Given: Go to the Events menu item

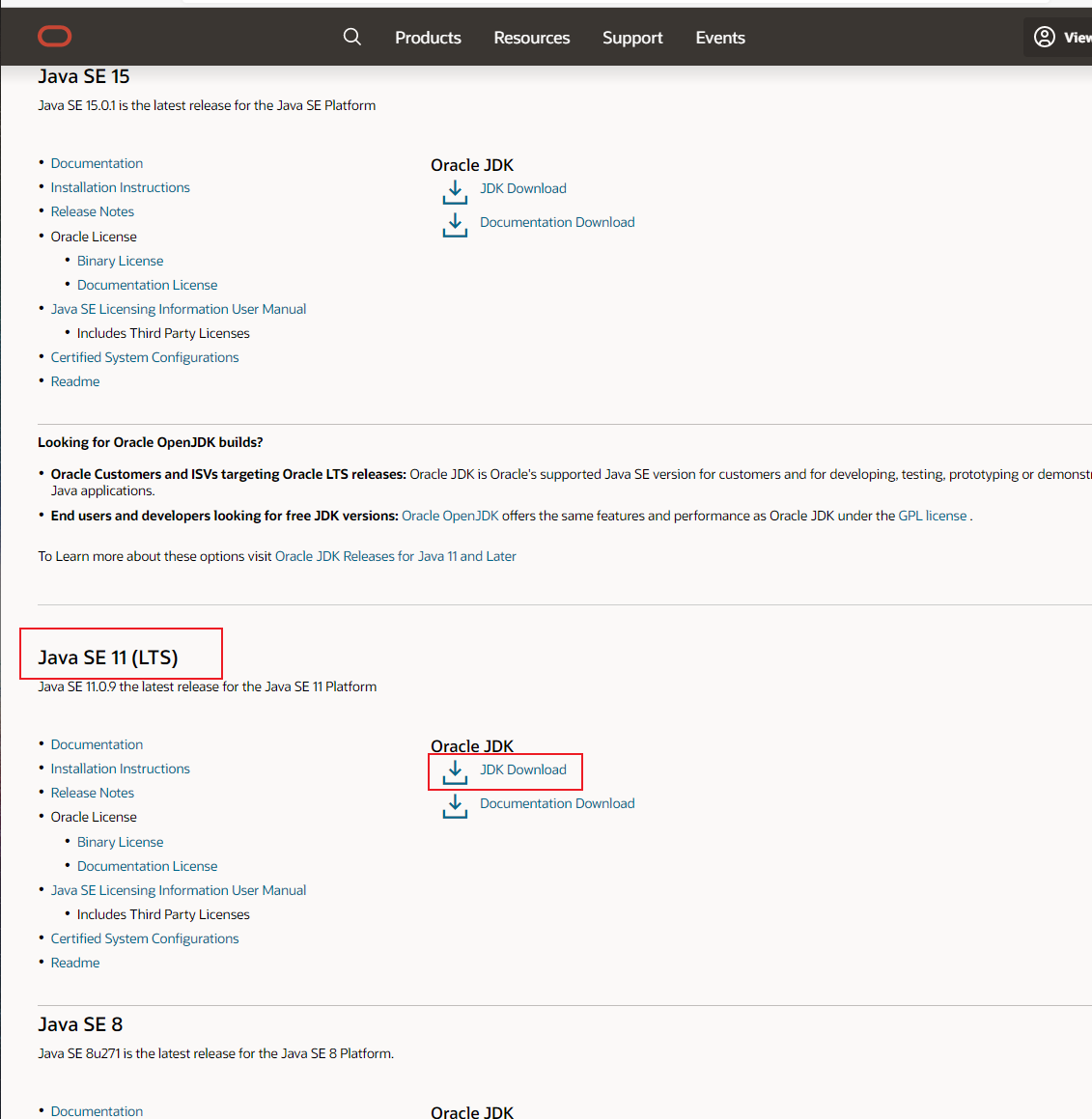Looking at the screenshot, I should point(720,38).
